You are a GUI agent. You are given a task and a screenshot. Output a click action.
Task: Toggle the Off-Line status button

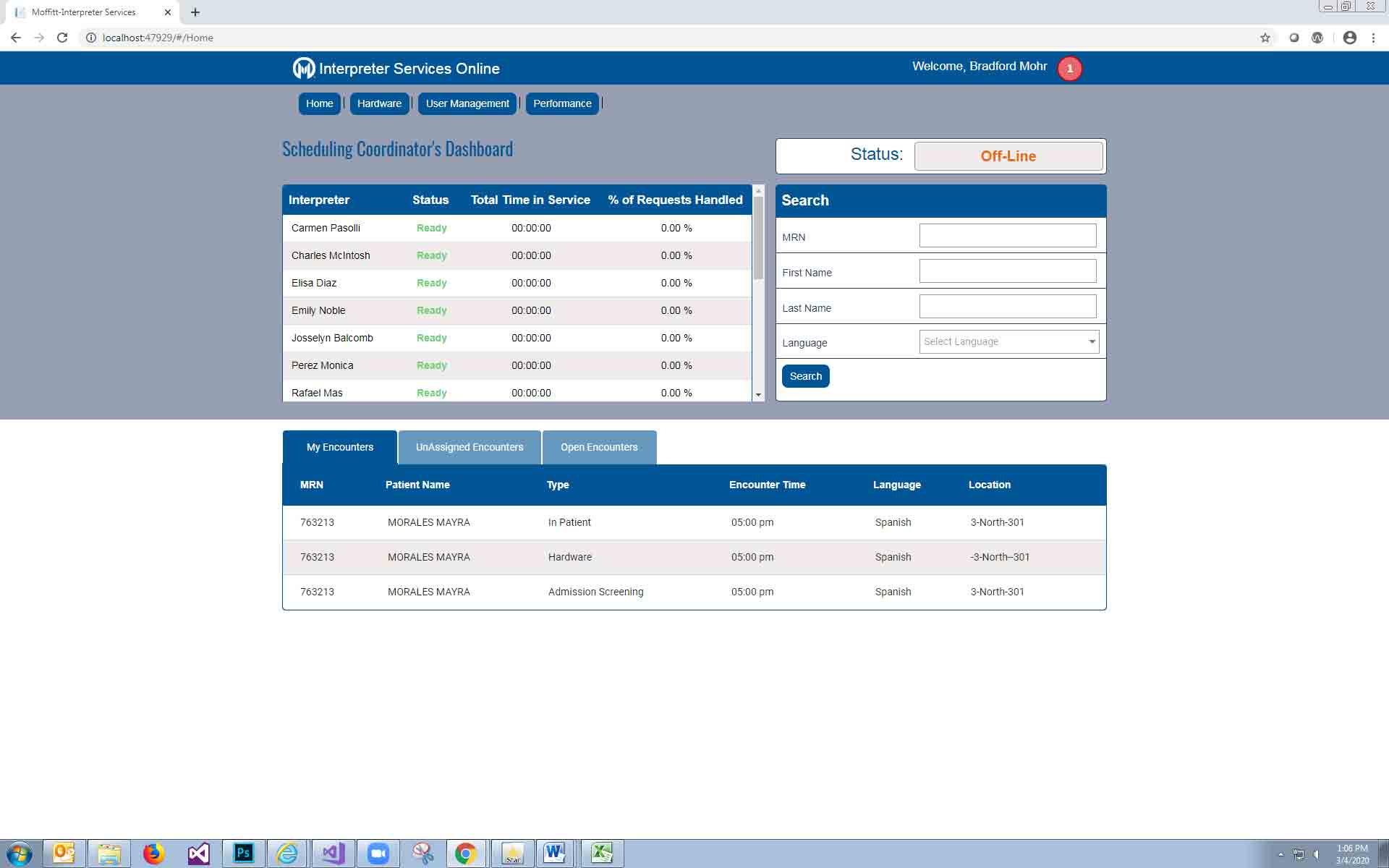point(1008,156)
